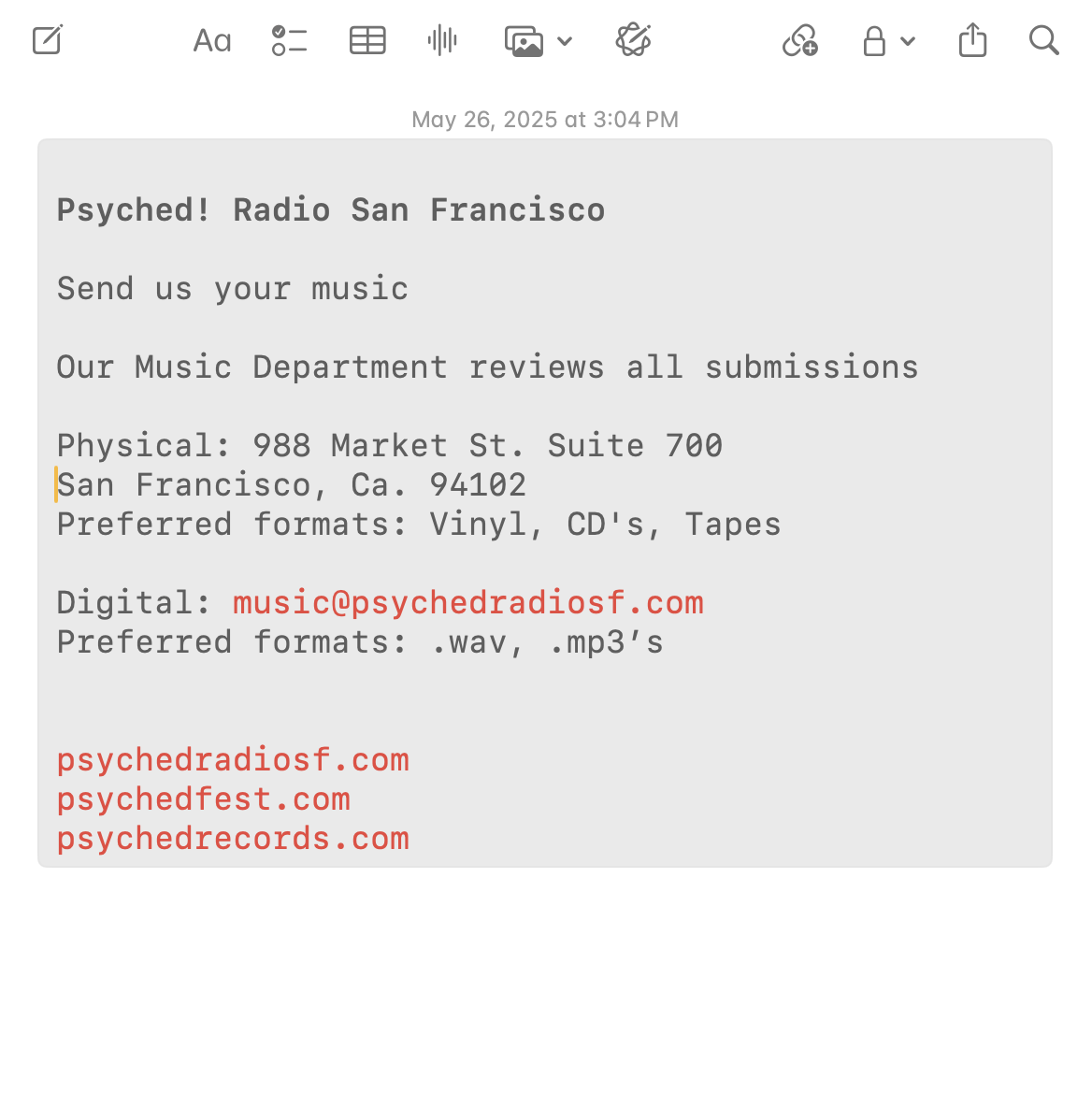
Task: Record audio using the waveform icon
Action: pyautogui.click(x=442, y=41)
